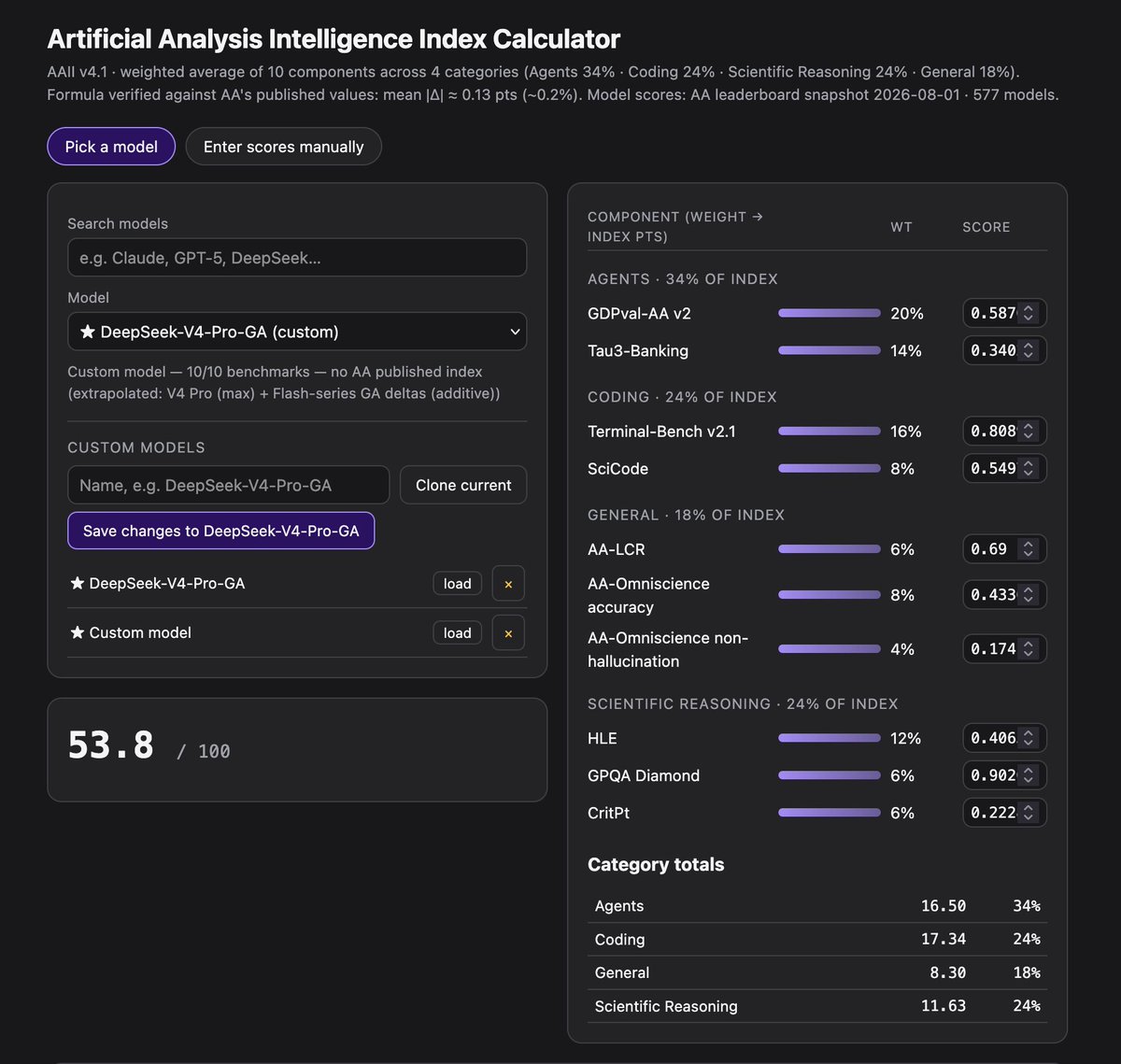Viewport: 1121px width, 1064px height.
Task: Adjust the AA-LCR score stepper arrows
Action: click(1029, 548)
